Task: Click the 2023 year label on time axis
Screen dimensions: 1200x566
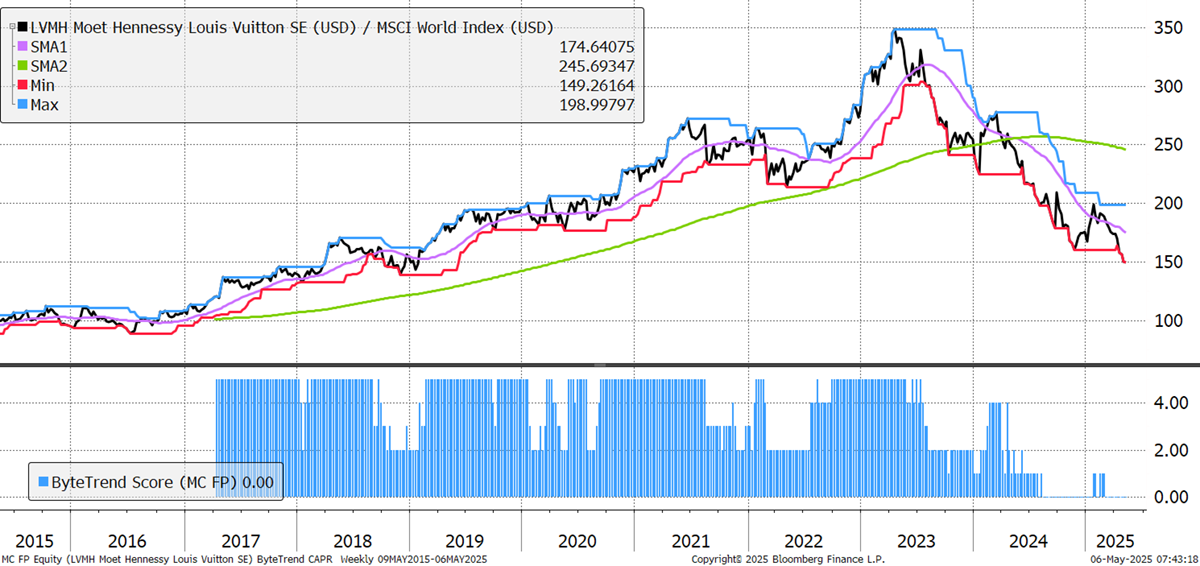Action: click(917, 541)
